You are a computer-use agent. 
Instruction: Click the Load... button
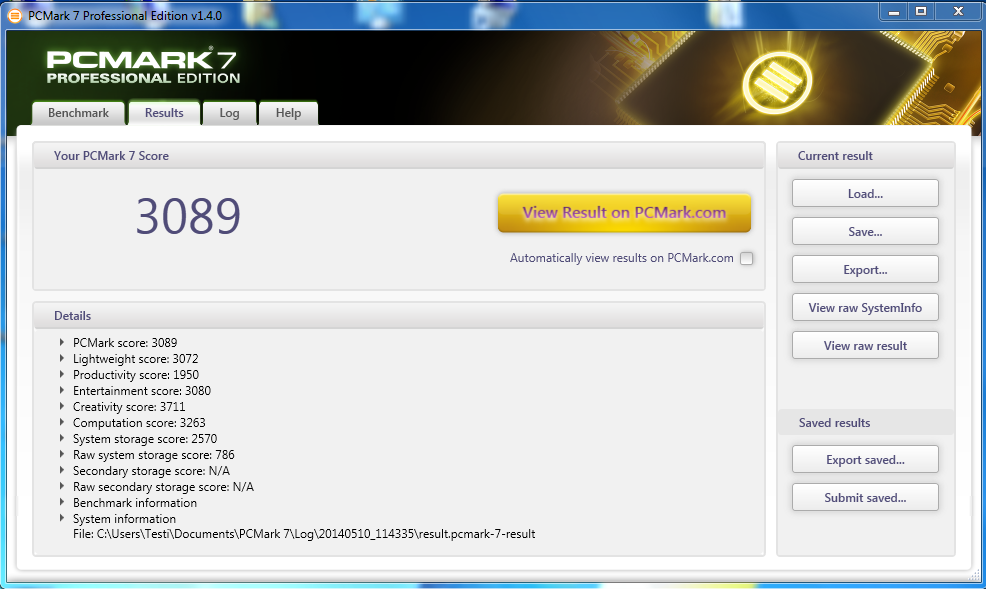coord(865,194)
